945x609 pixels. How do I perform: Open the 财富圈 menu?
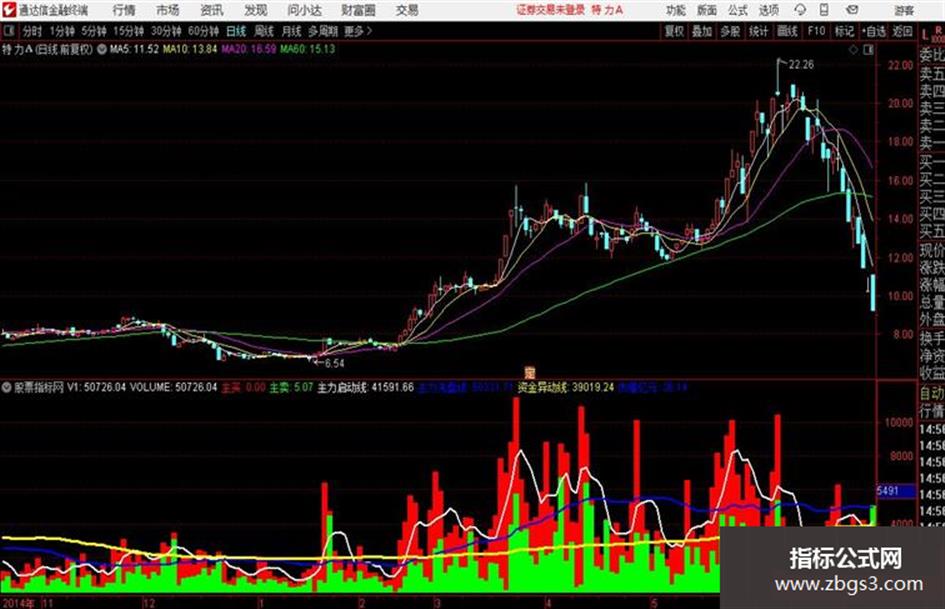click(x=358, y=10)
